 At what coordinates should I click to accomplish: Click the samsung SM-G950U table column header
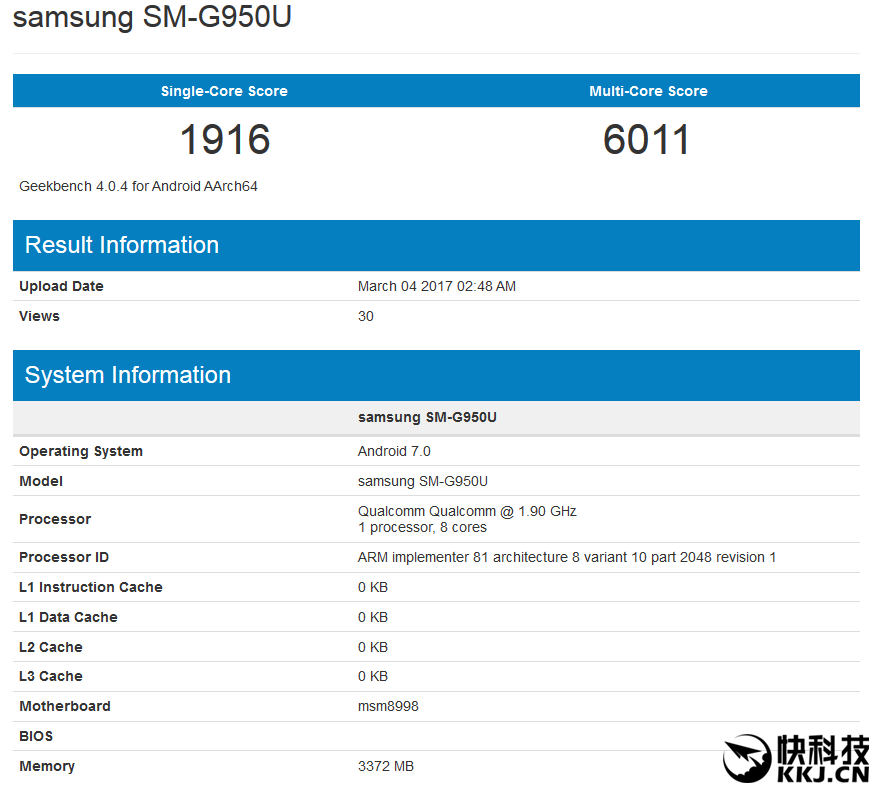[x=427, y=417]
